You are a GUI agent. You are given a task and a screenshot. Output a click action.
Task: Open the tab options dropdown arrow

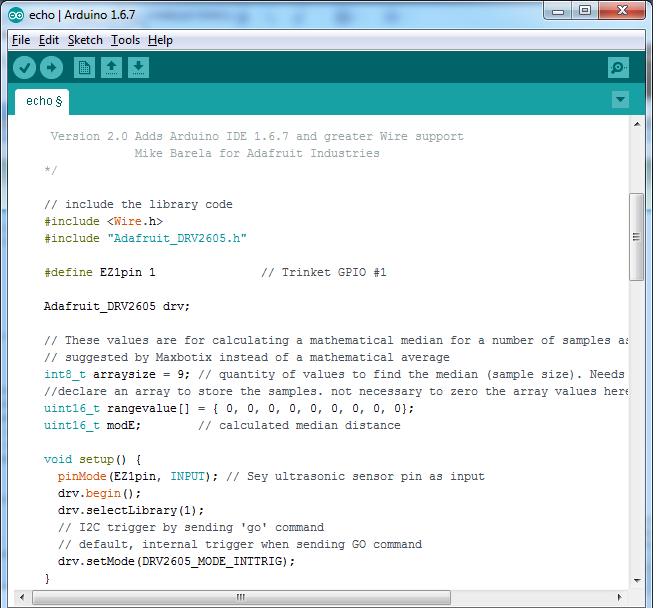(x=621, y=100)
